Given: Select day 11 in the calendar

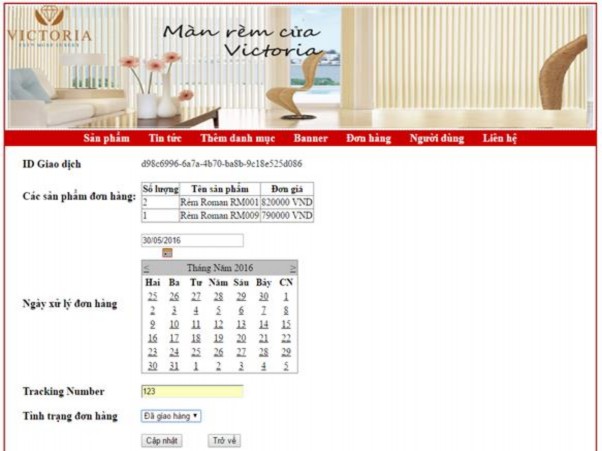Looking at the screenshot, I should (196, 324).
